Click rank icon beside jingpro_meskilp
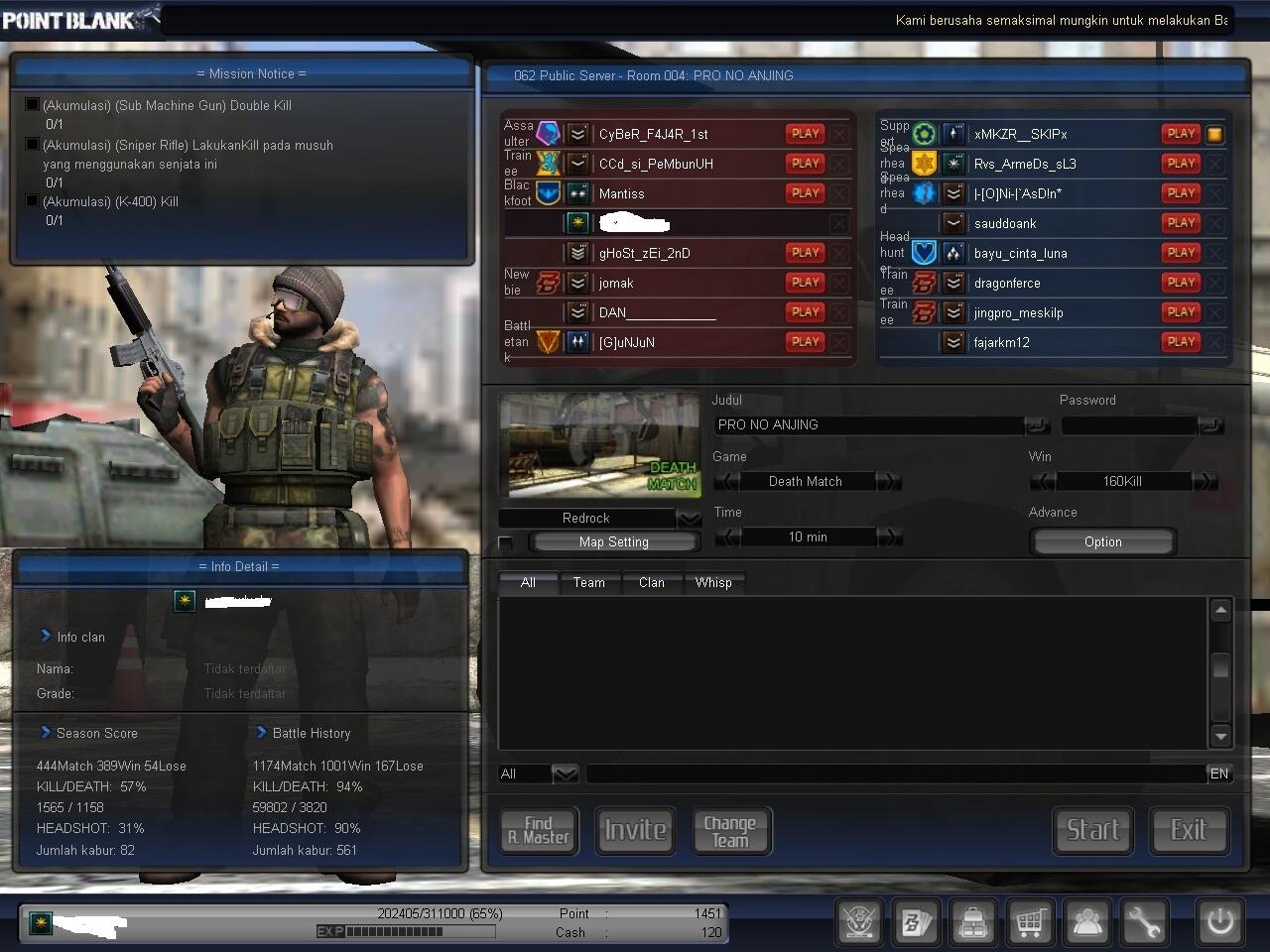1270x952 pixels. point(953,312)
